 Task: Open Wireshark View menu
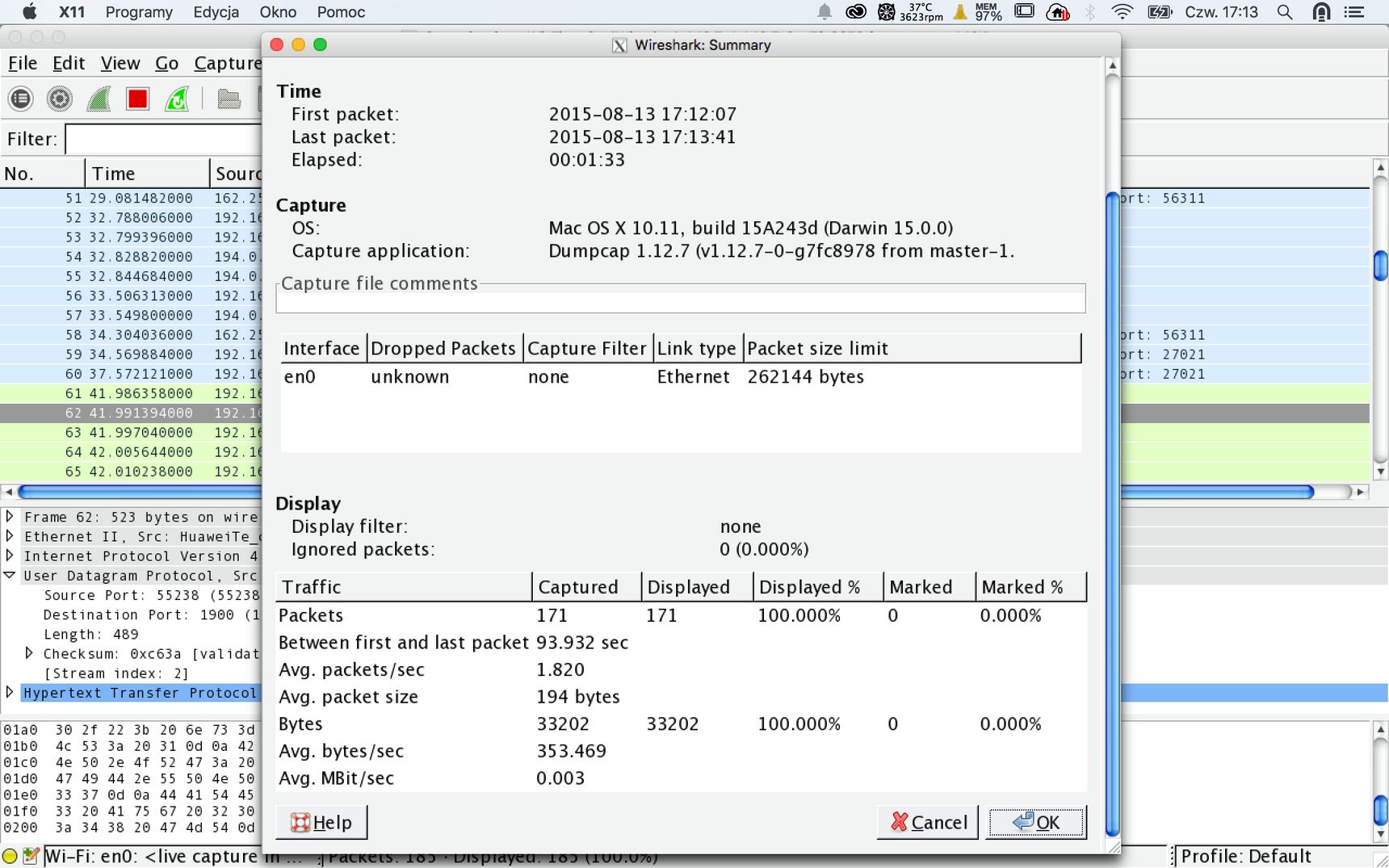pos(120,63)
